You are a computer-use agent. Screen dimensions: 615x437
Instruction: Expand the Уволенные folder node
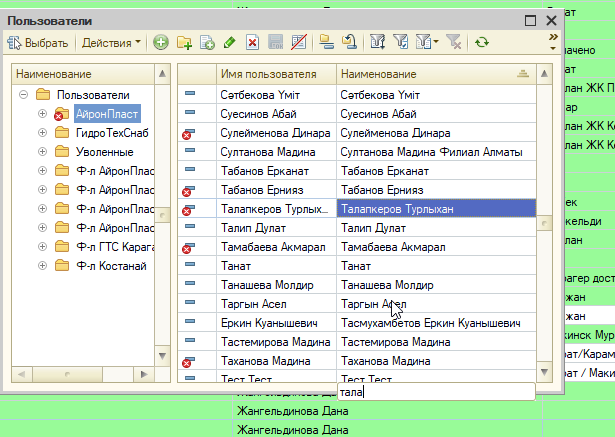pos(42,151)
